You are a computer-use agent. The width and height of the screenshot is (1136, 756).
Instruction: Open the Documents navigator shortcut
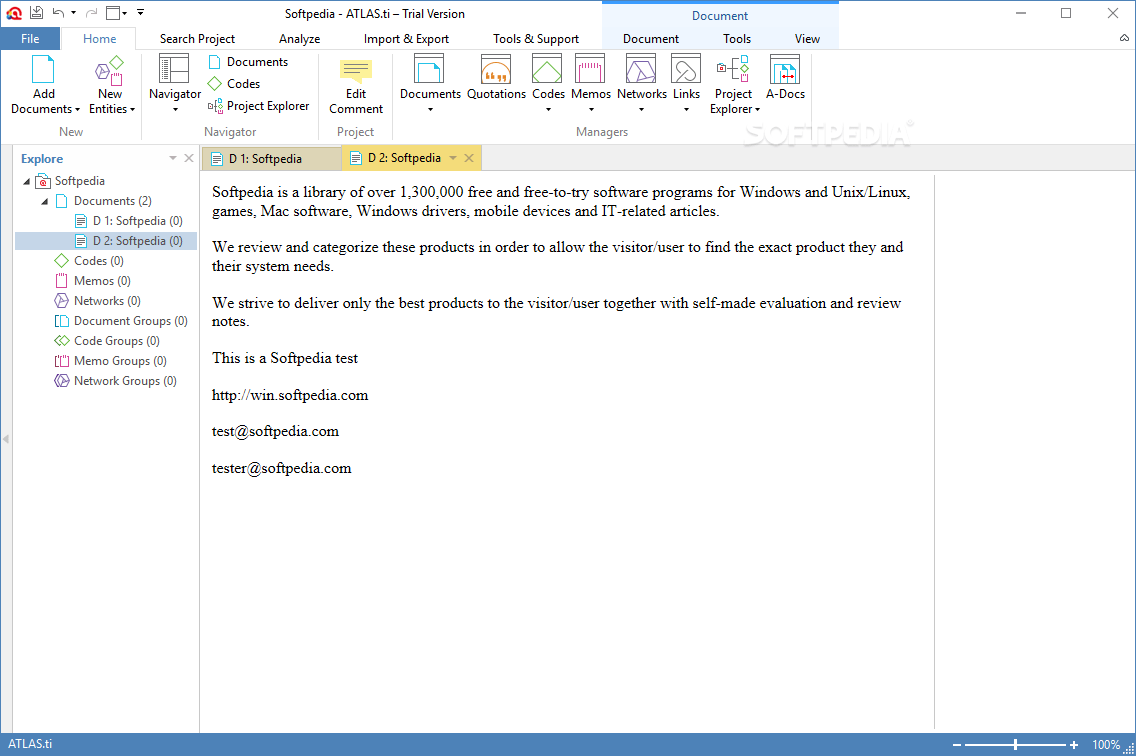click(248, 62)
